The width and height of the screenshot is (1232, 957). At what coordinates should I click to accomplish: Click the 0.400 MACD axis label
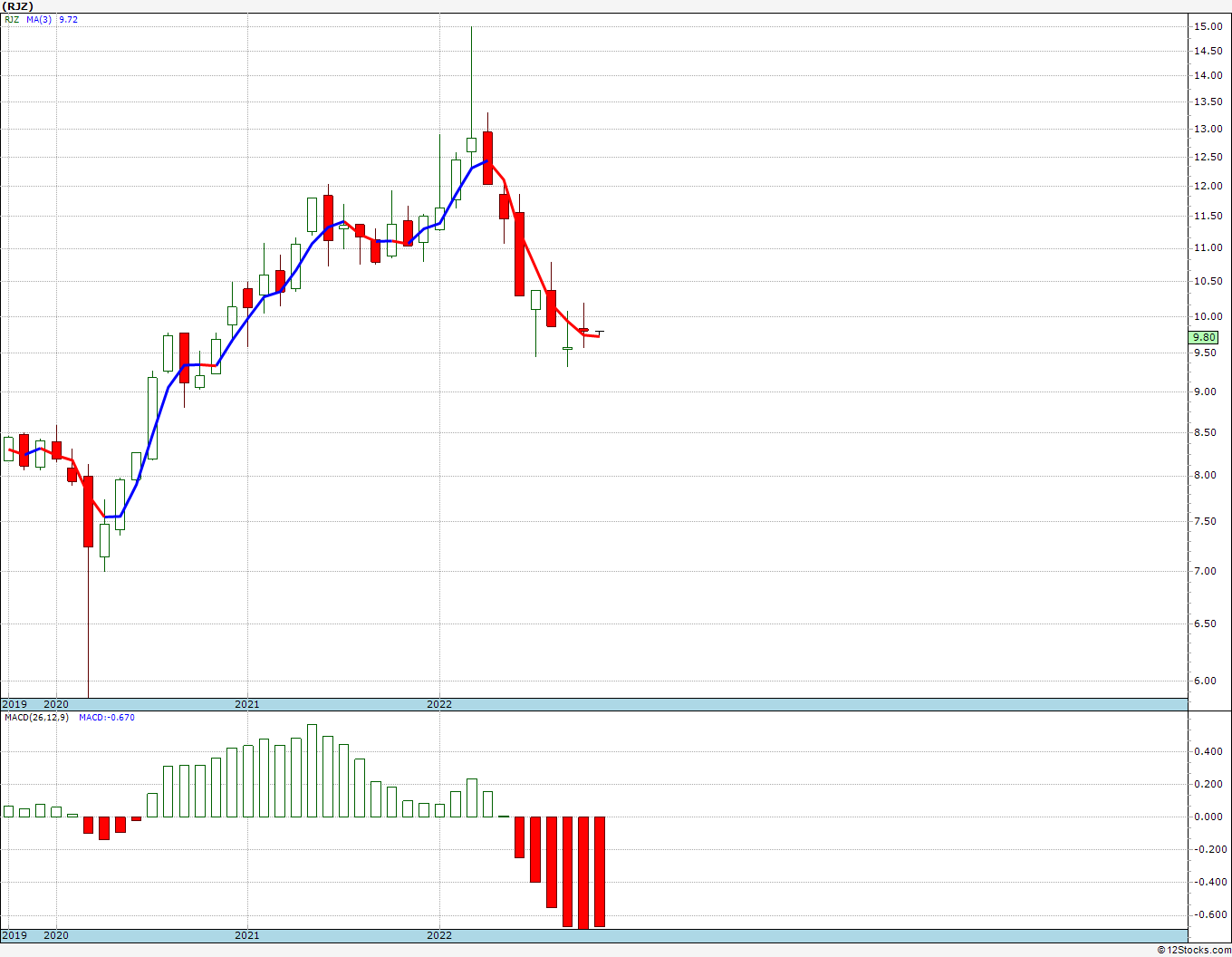1208,751
